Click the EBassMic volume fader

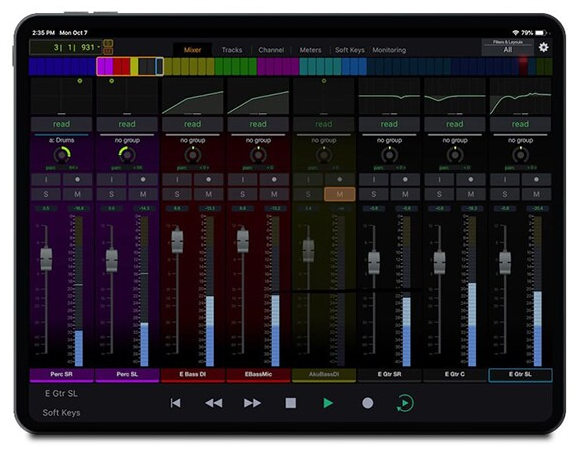coord(243,241)
